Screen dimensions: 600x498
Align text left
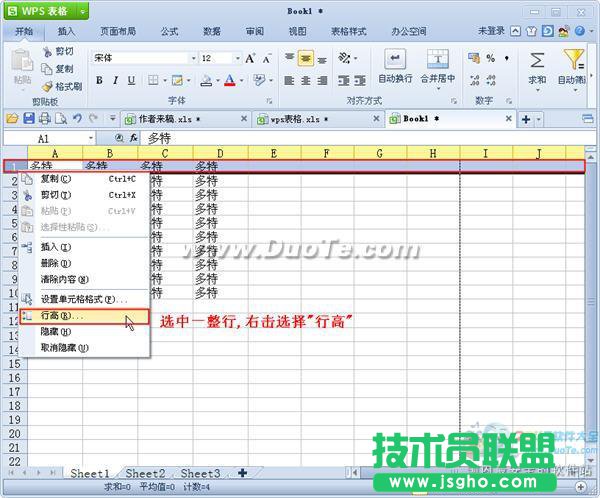click(x=289, y=80)
